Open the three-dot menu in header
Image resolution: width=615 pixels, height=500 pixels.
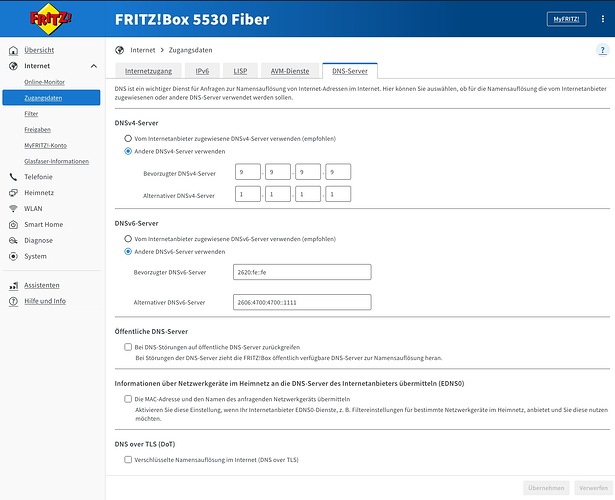pos(598,19)
